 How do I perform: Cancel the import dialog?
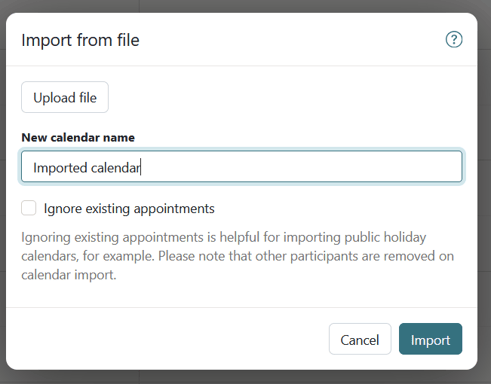click(360, 339)
